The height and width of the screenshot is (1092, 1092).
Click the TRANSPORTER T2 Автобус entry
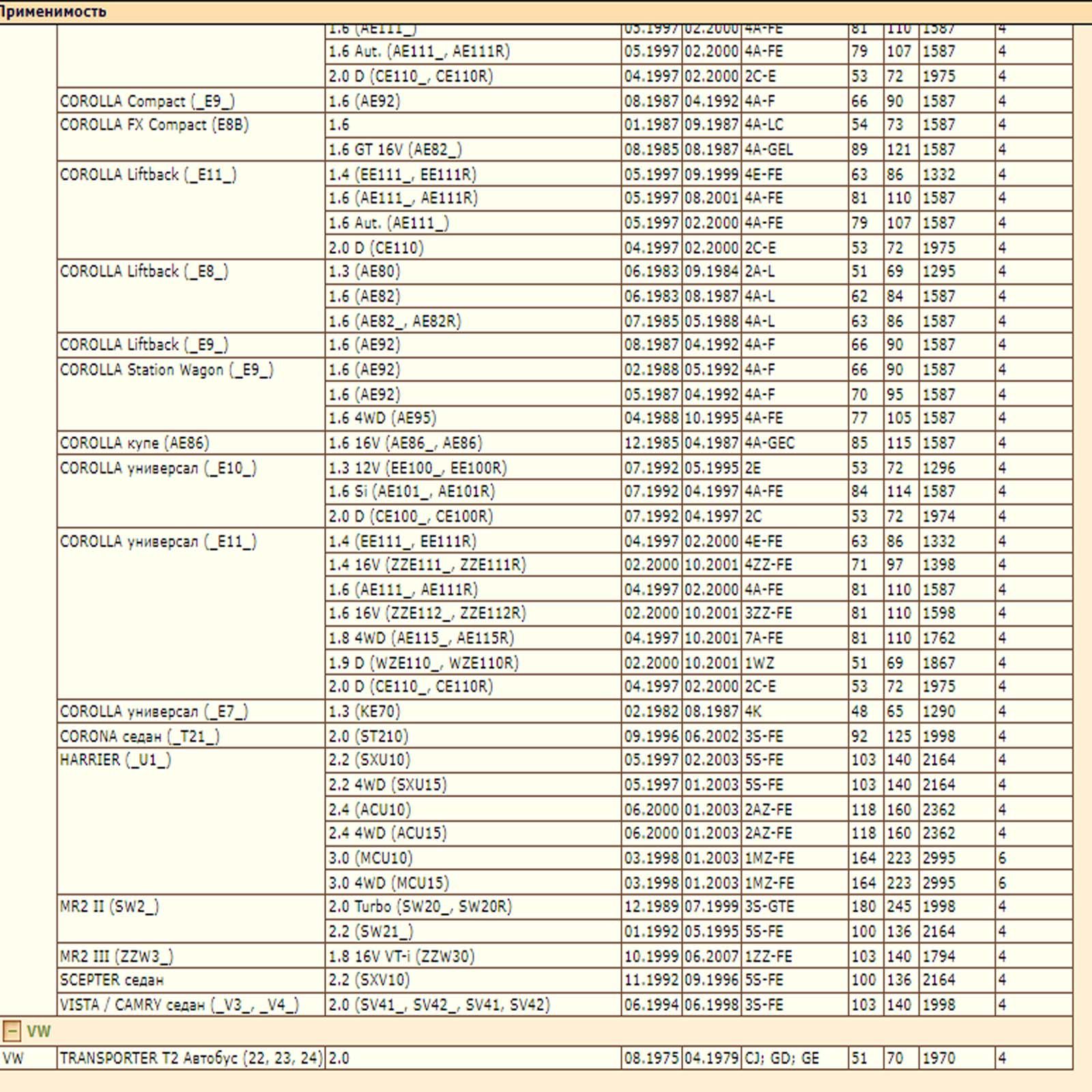click(190, 1058)
